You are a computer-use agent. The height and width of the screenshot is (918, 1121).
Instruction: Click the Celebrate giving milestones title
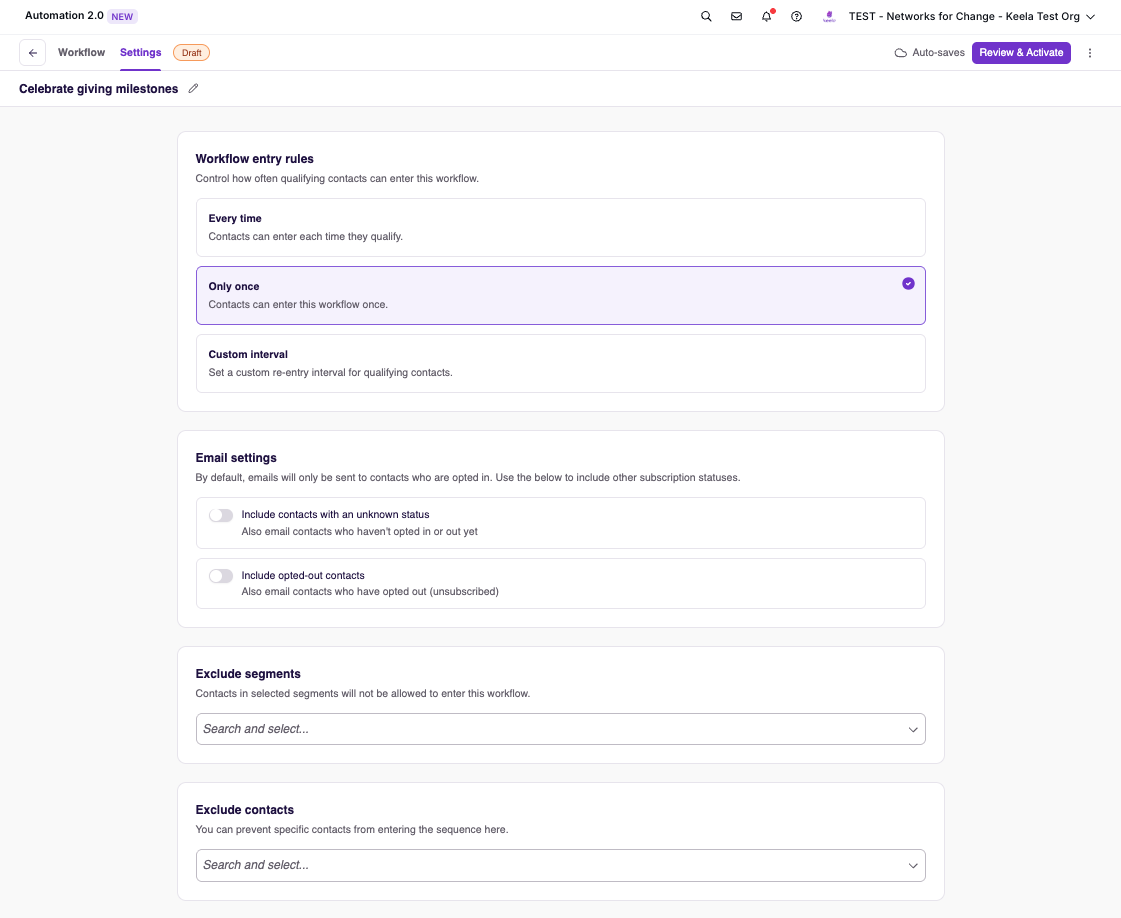(99, 89)
